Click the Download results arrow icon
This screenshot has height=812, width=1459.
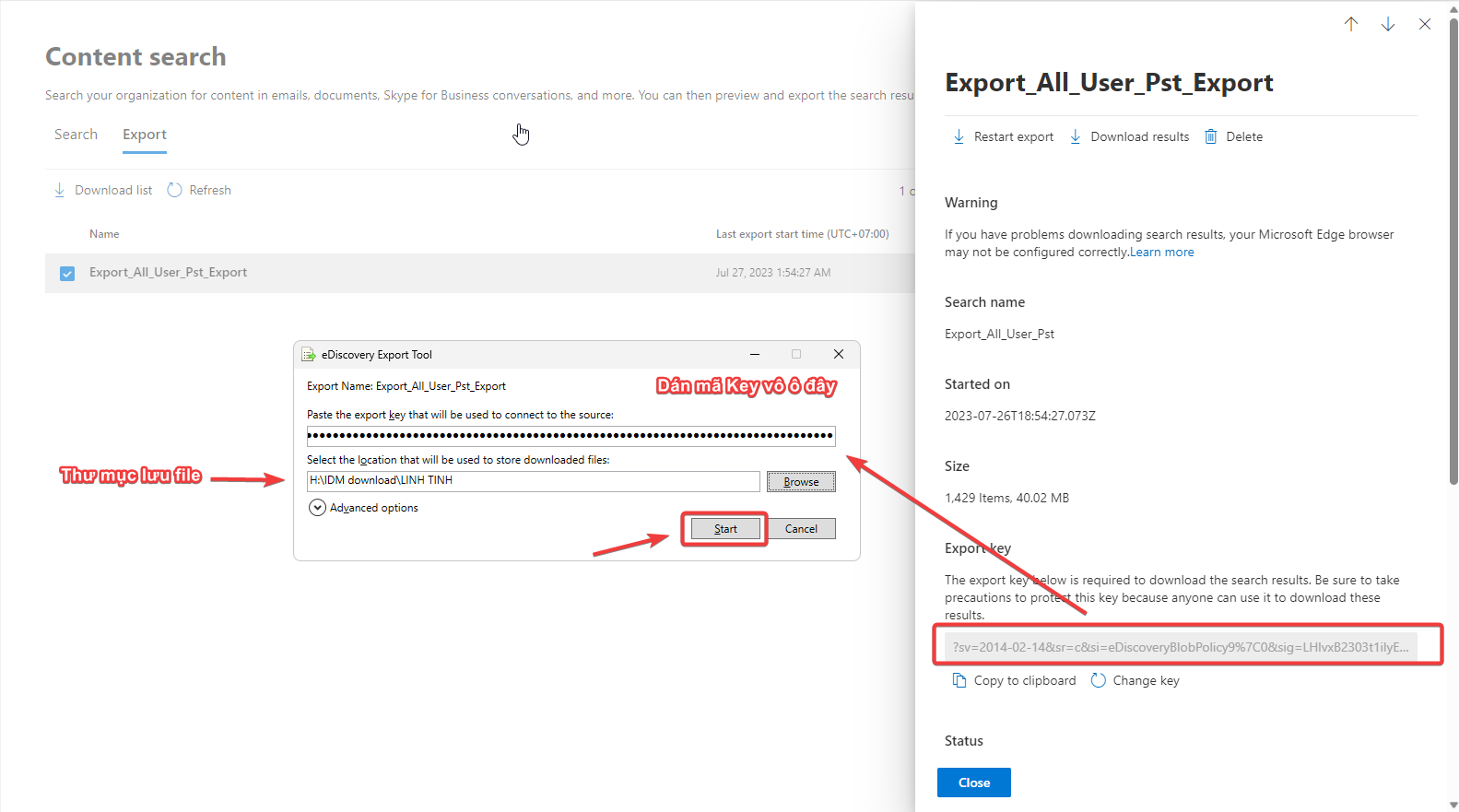pyautogui.click(x=1076, y=136)
